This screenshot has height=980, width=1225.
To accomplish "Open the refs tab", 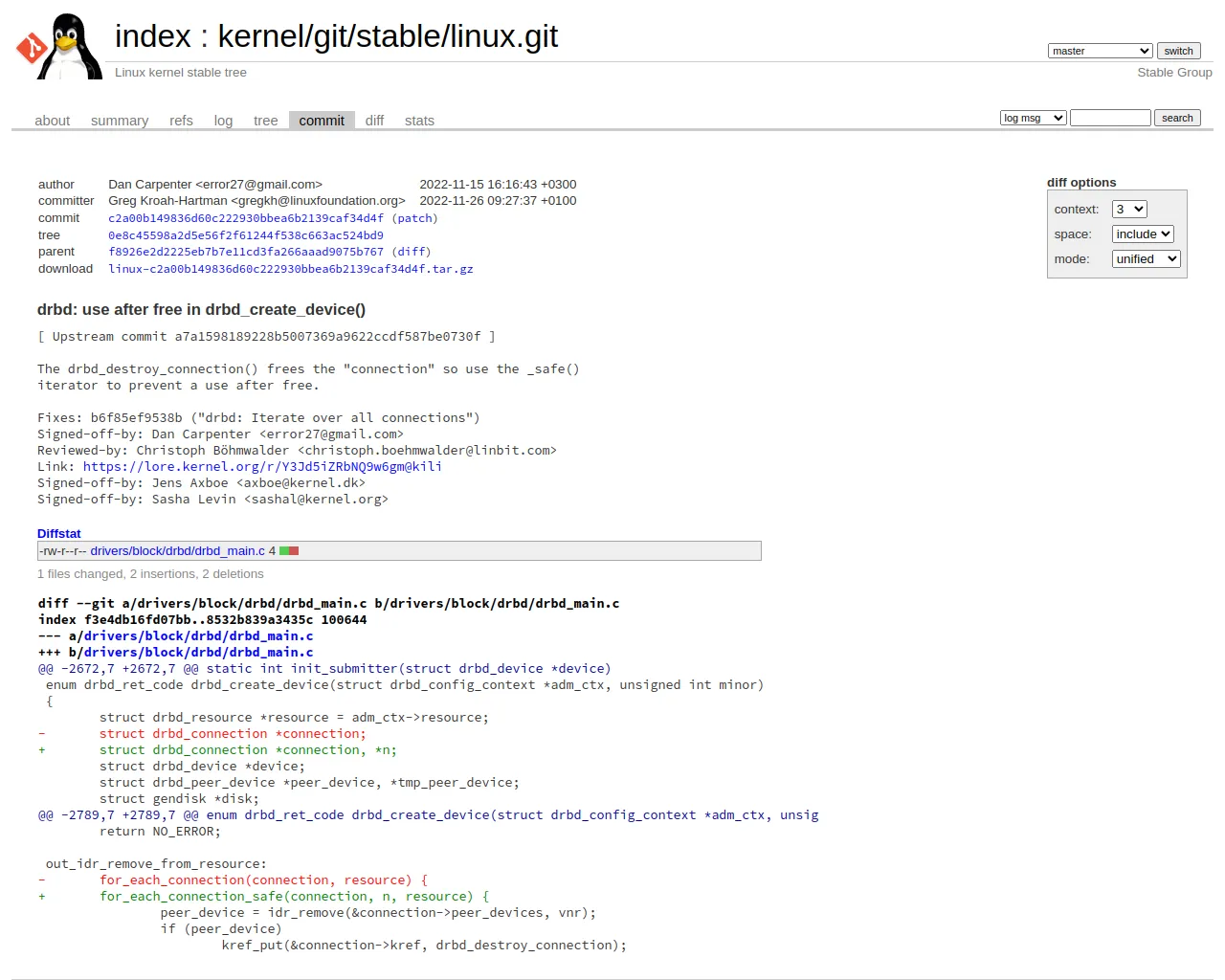I will click(181, 121).
